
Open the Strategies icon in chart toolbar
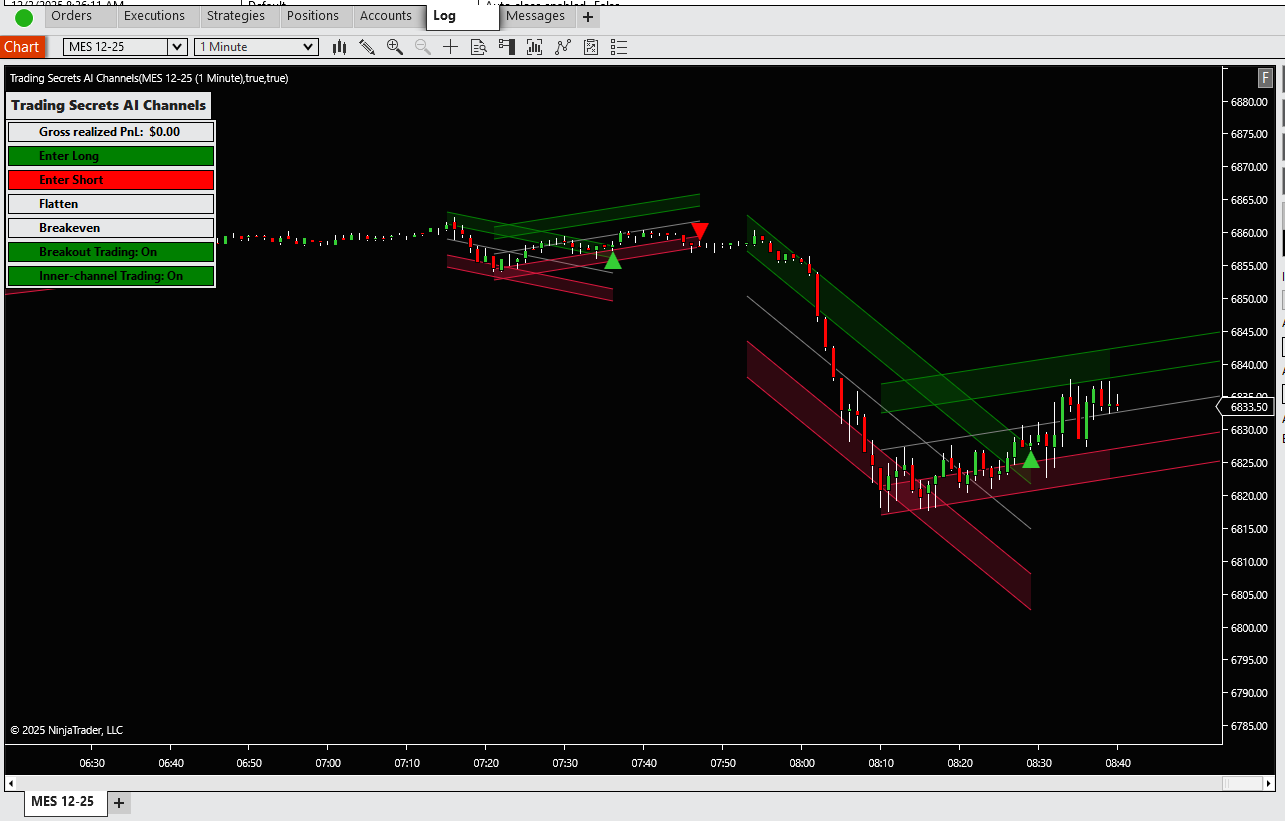click(x=563, y=47)
